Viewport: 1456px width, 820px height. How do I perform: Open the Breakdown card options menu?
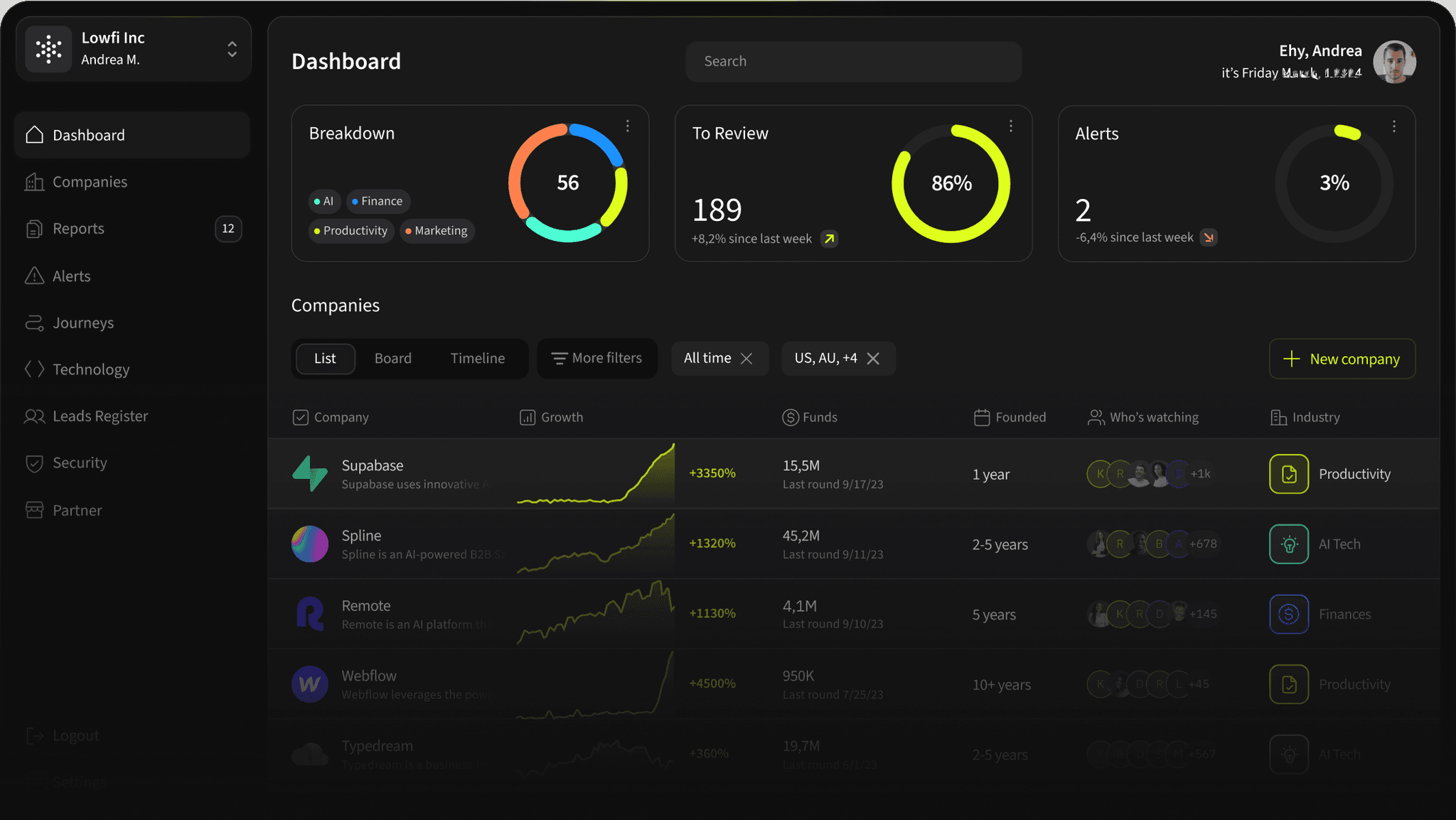point(627,126)
